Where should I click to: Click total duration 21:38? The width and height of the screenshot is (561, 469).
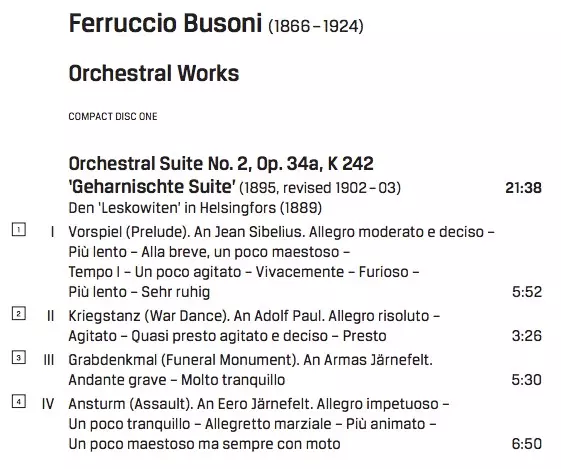pyautogui.click(x=523, y=188)
